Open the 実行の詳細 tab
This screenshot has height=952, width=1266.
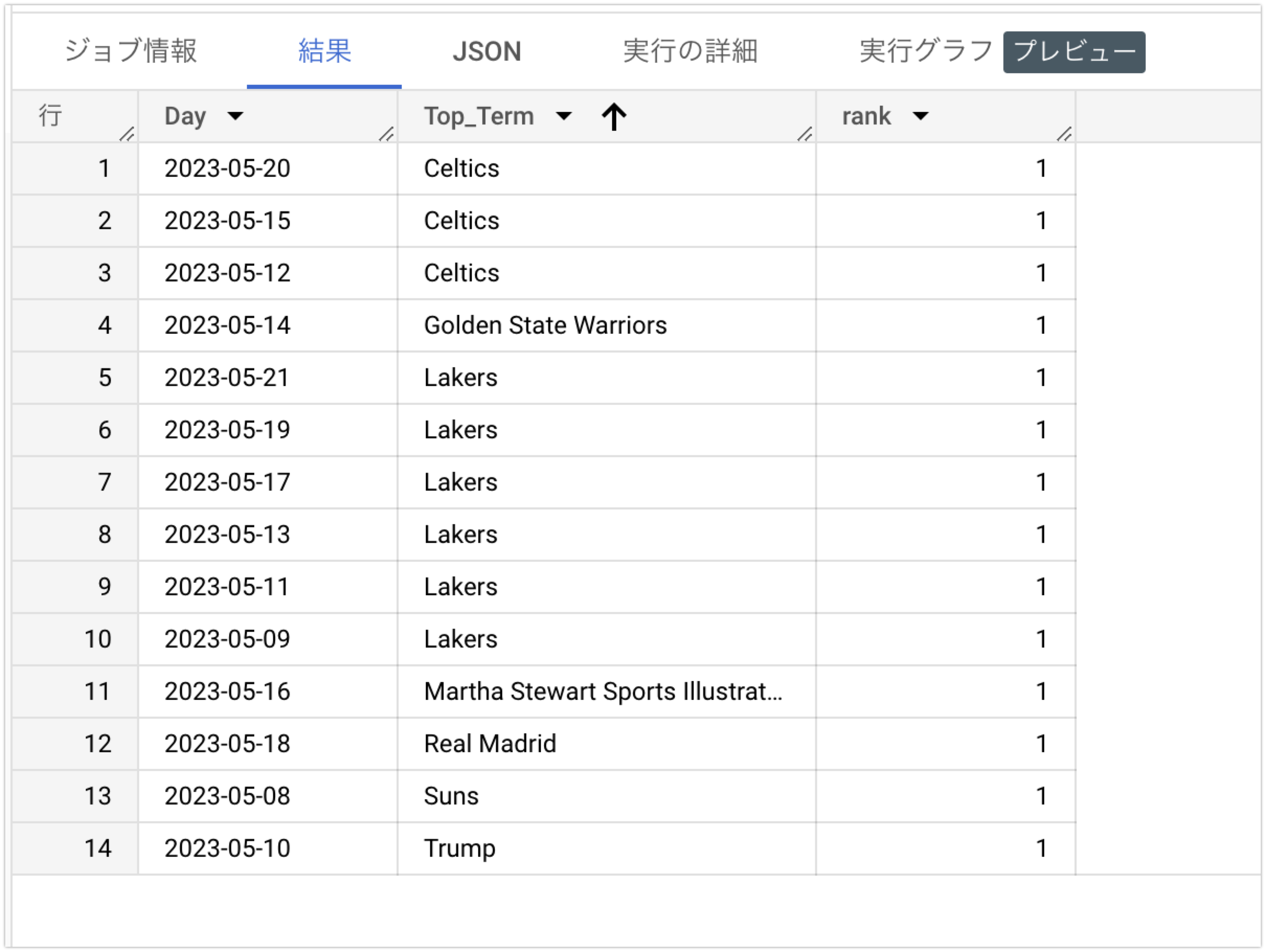pos(690,51)
